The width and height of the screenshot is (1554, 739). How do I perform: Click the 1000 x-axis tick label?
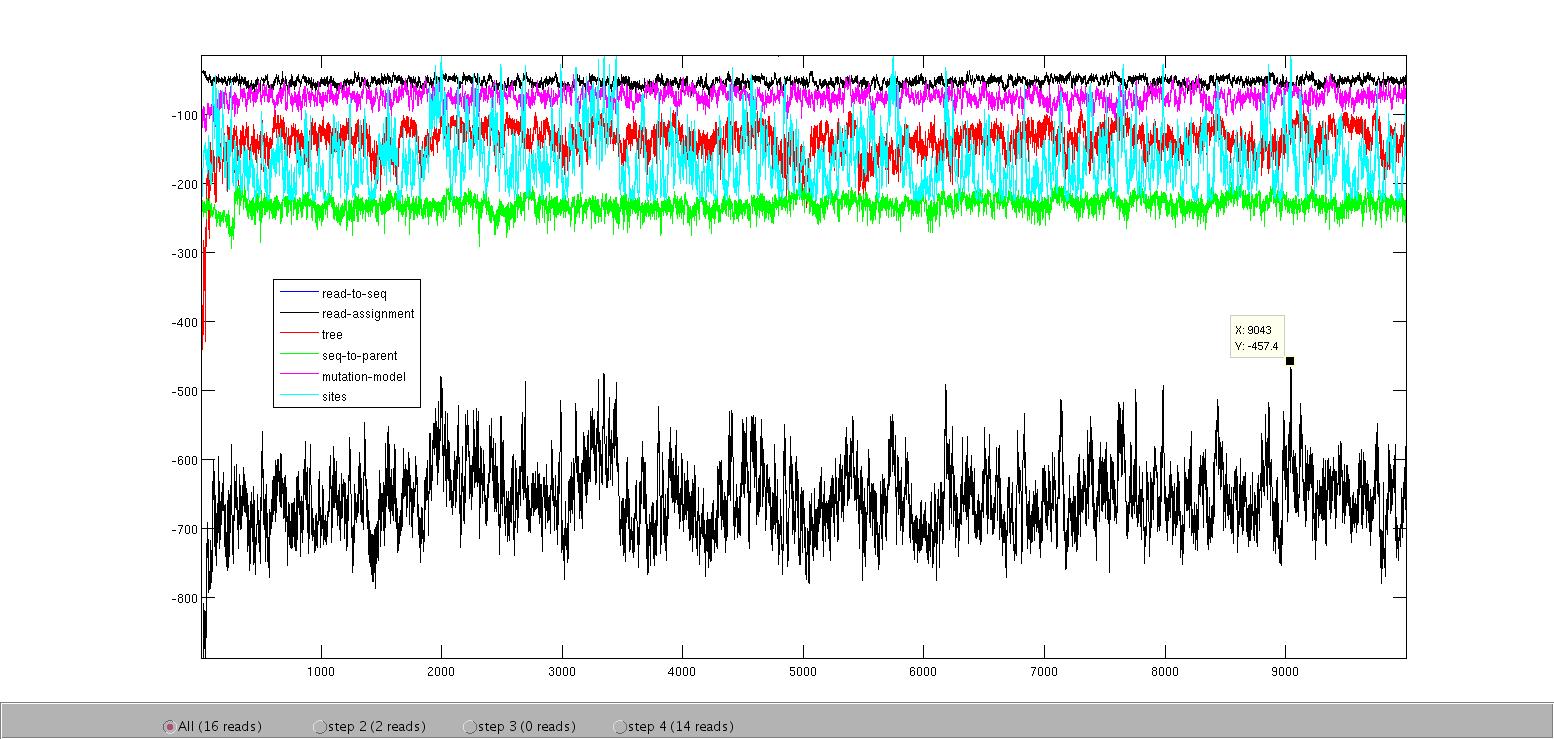coord(321,672)
